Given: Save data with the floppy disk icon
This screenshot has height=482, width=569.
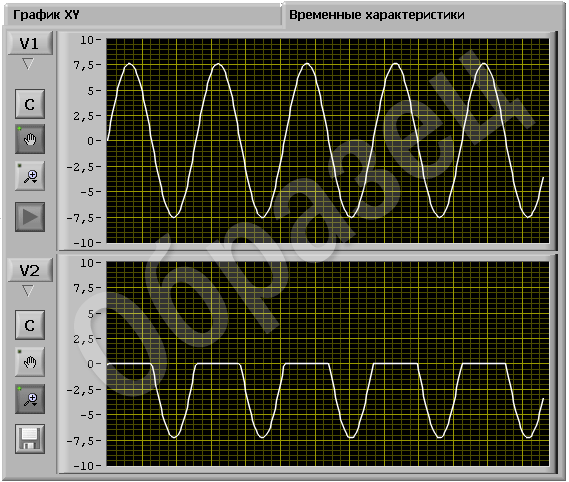Looking at the screenshot, I should point(30,439).
